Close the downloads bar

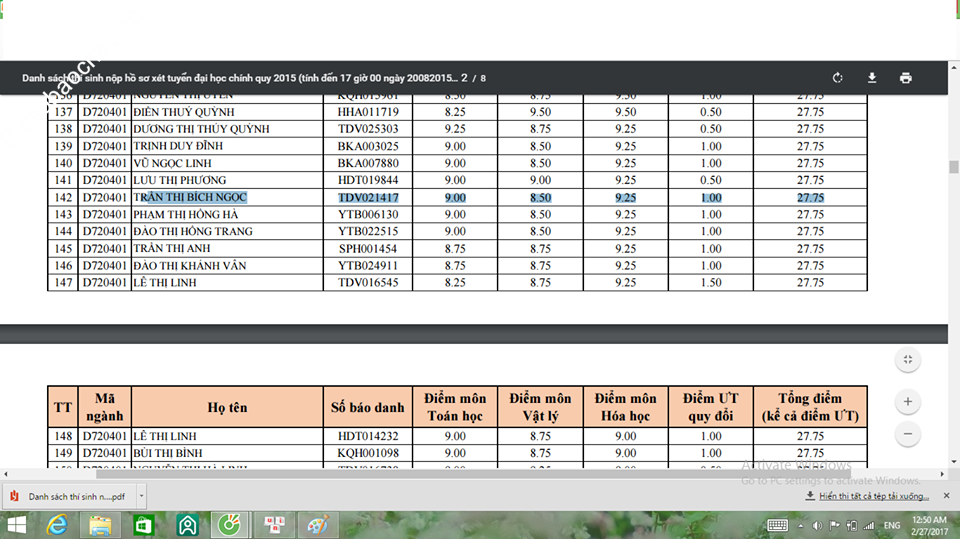[945, 495]
